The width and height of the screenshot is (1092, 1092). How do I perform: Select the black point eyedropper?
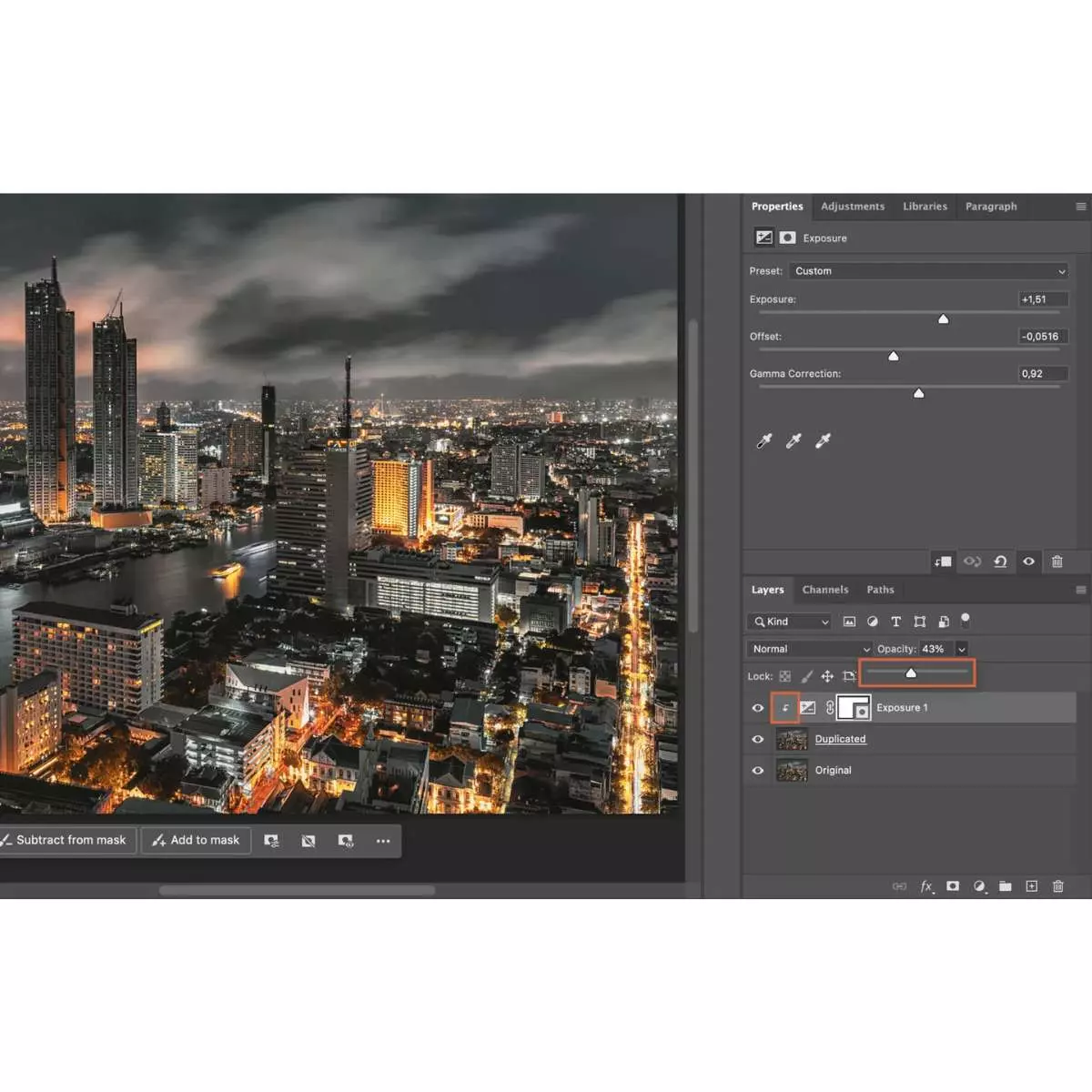tap(763, 441)
